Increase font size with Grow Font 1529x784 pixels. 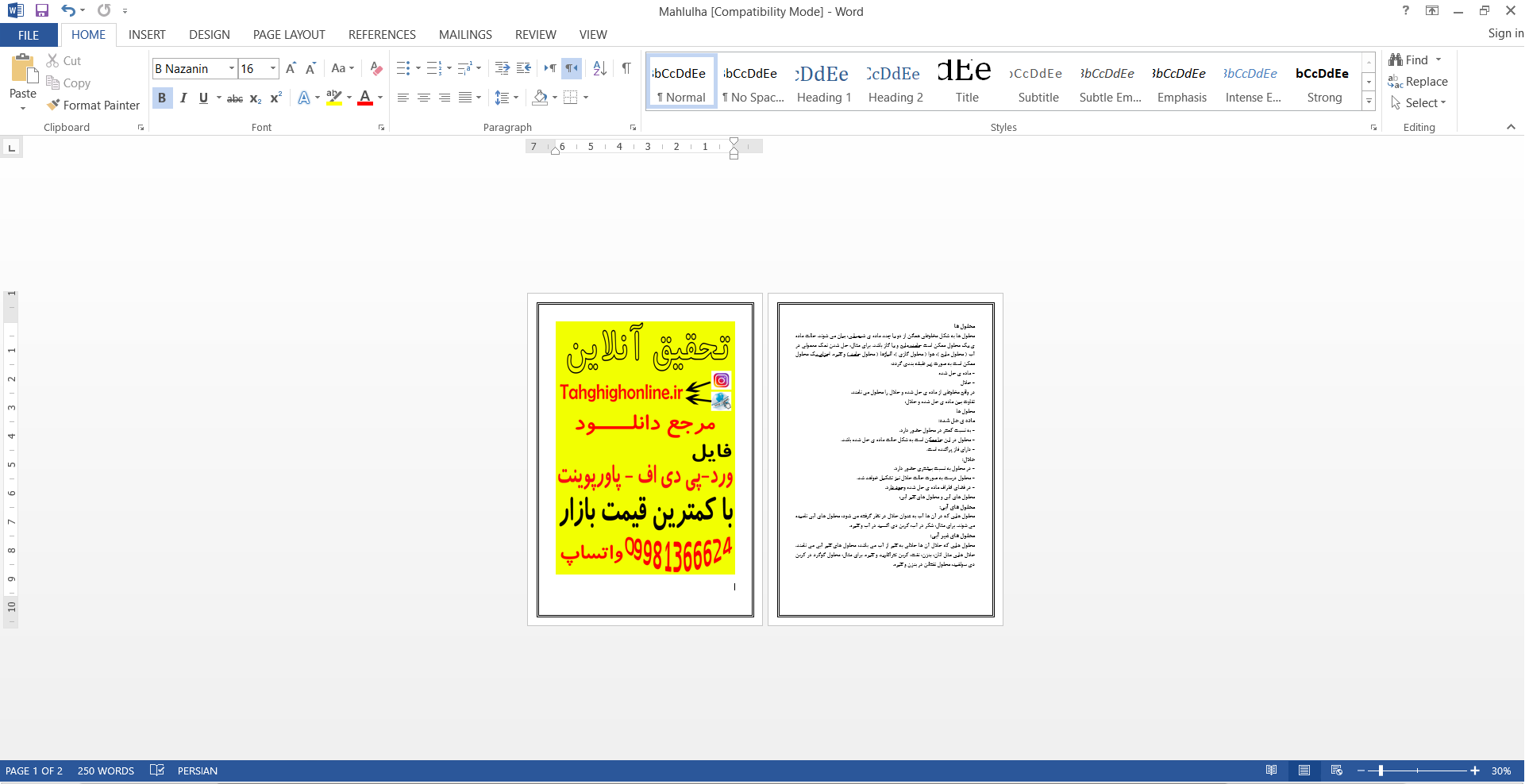tap(291, 68)
